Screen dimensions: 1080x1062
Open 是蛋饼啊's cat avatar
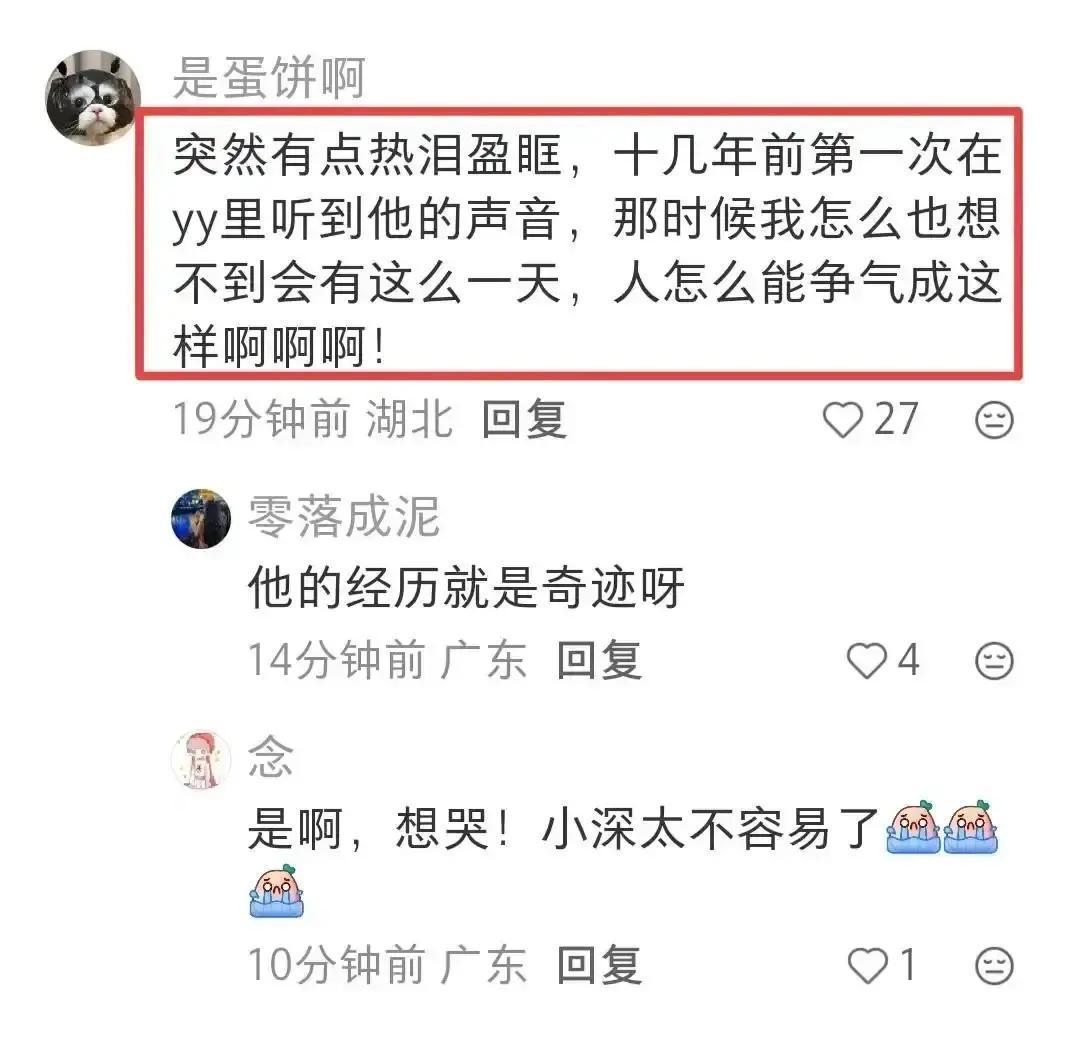[x=93, y=97]
